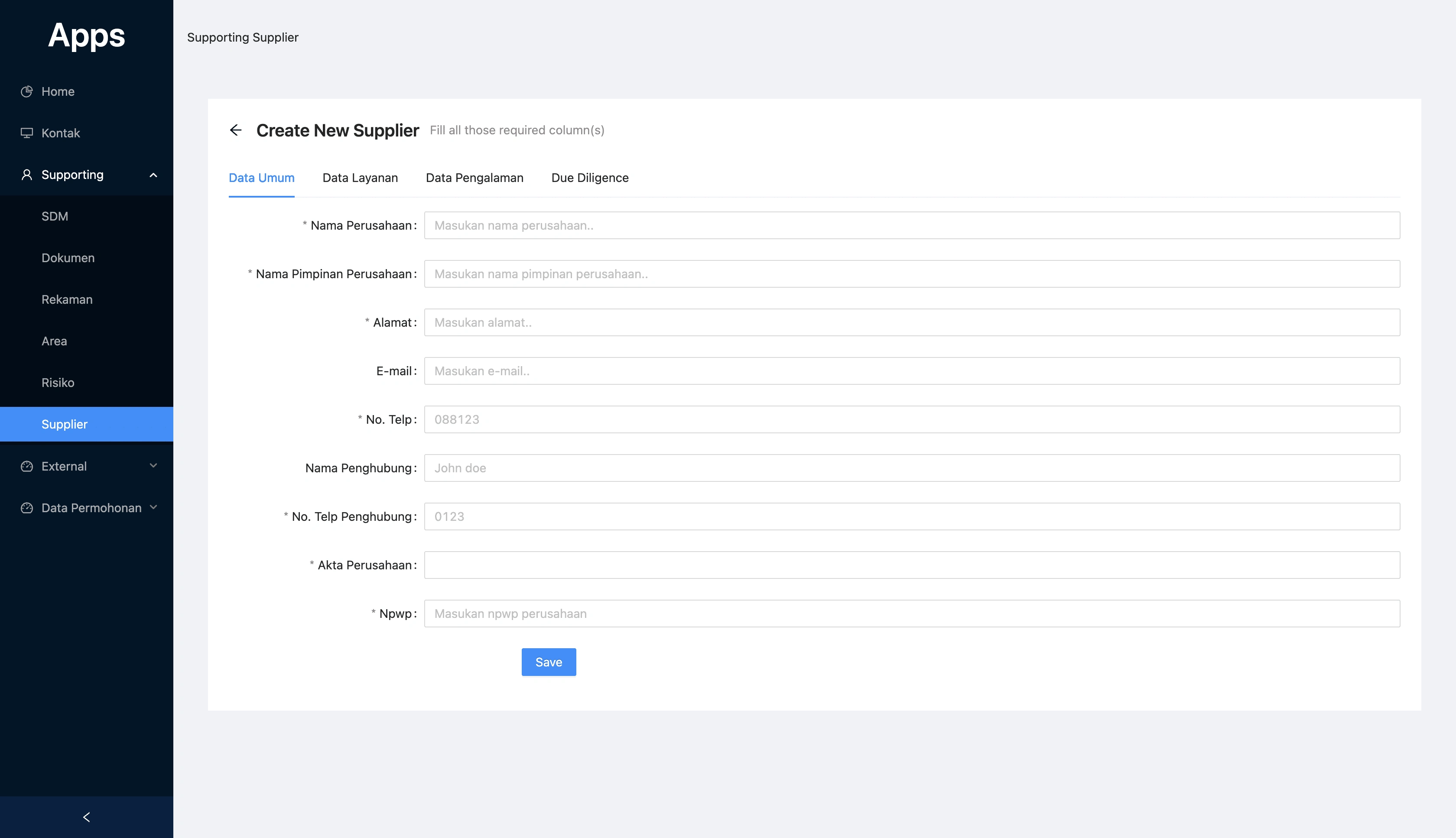
Task: Click the Apps logo in the sidebar
Action: [x=86, y=36]
